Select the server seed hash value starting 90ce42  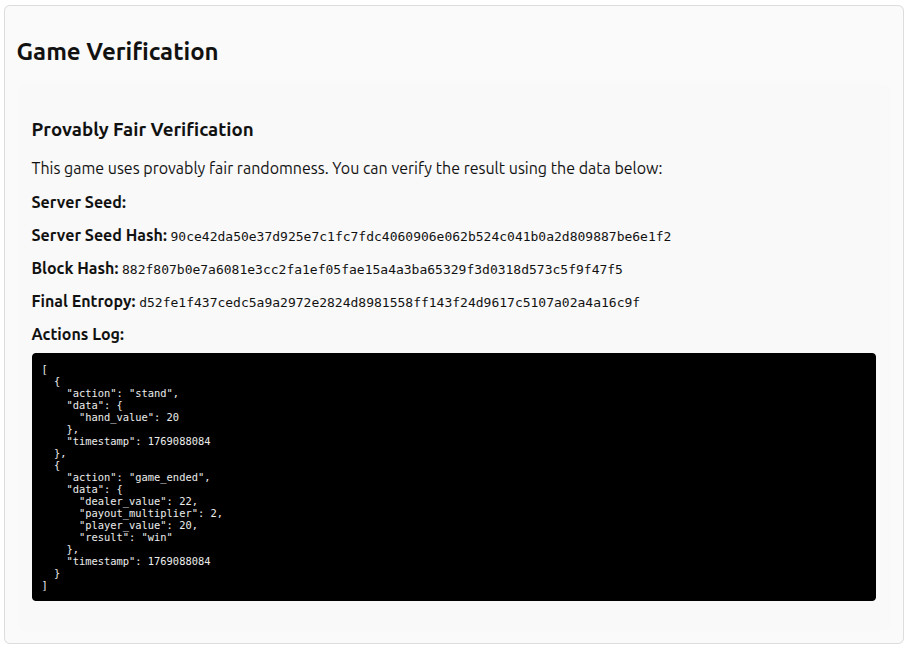[x=420, y=237]
